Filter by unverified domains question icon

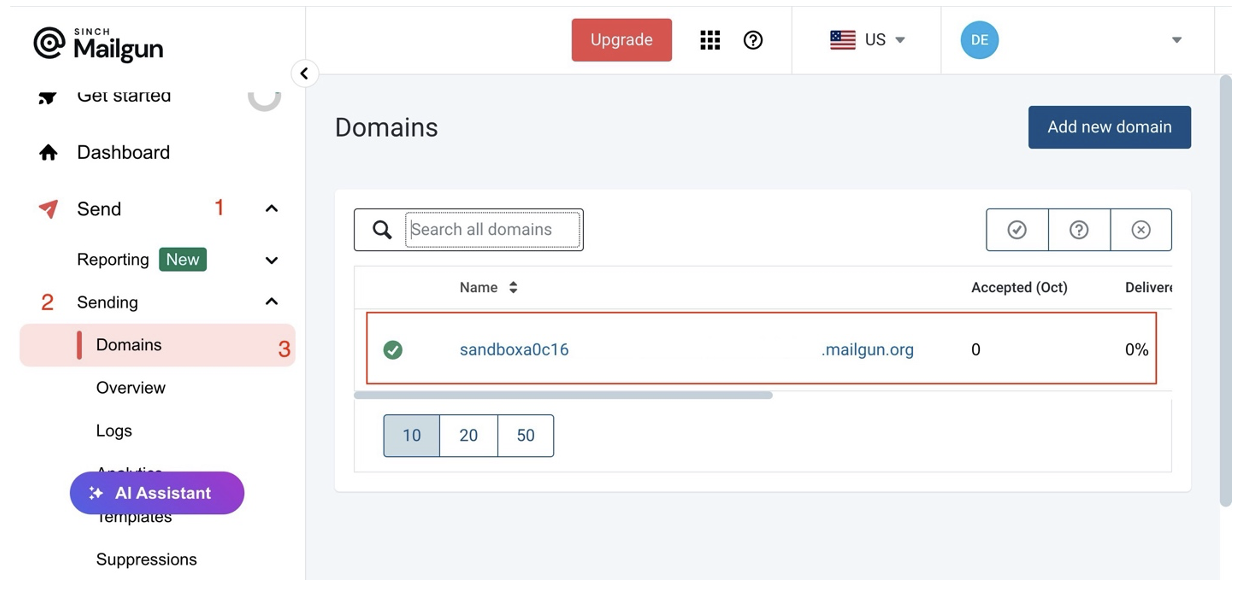1079,230
